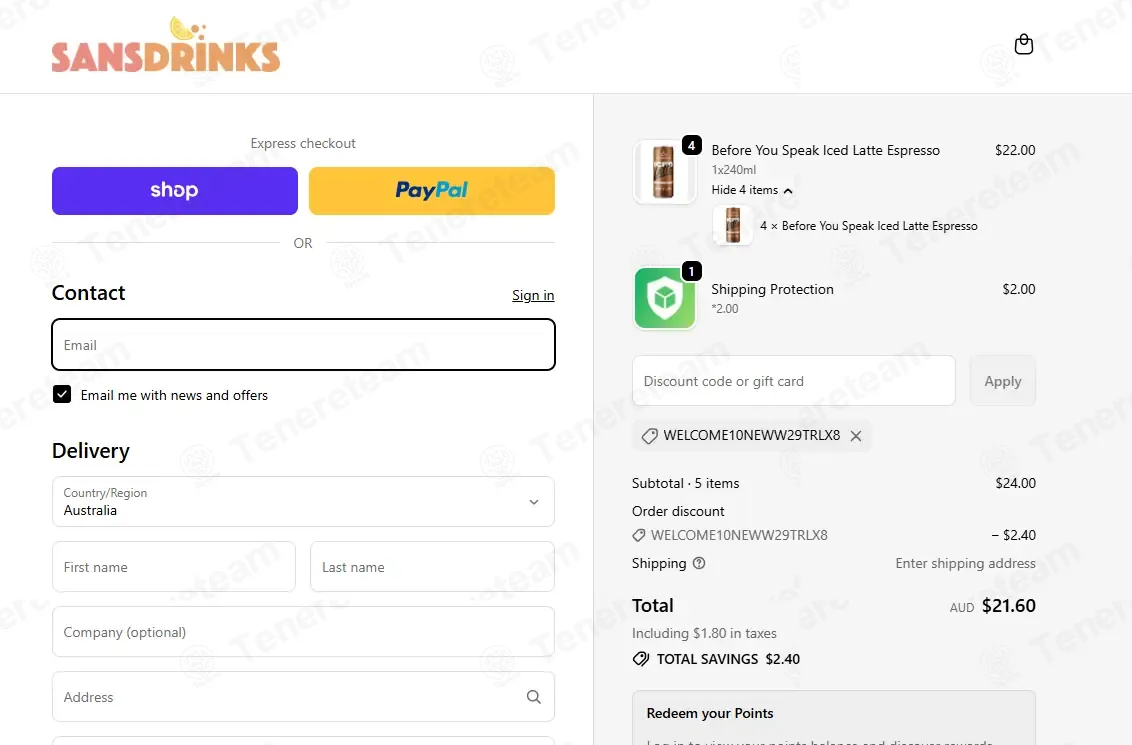Click the Discount code or gift card field
Viewport: 1132px width, 745px height.
(793, 381)
